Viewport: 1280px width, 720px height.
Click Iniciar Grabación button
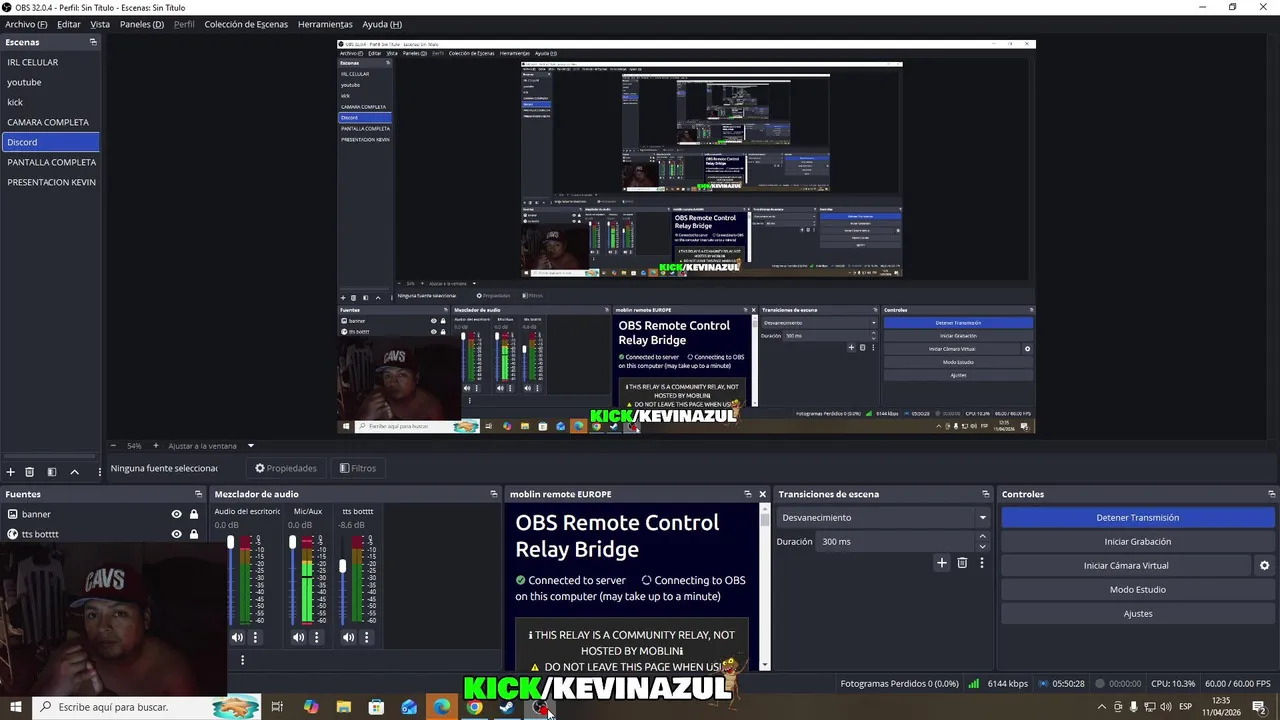[x=1138, y=541]
